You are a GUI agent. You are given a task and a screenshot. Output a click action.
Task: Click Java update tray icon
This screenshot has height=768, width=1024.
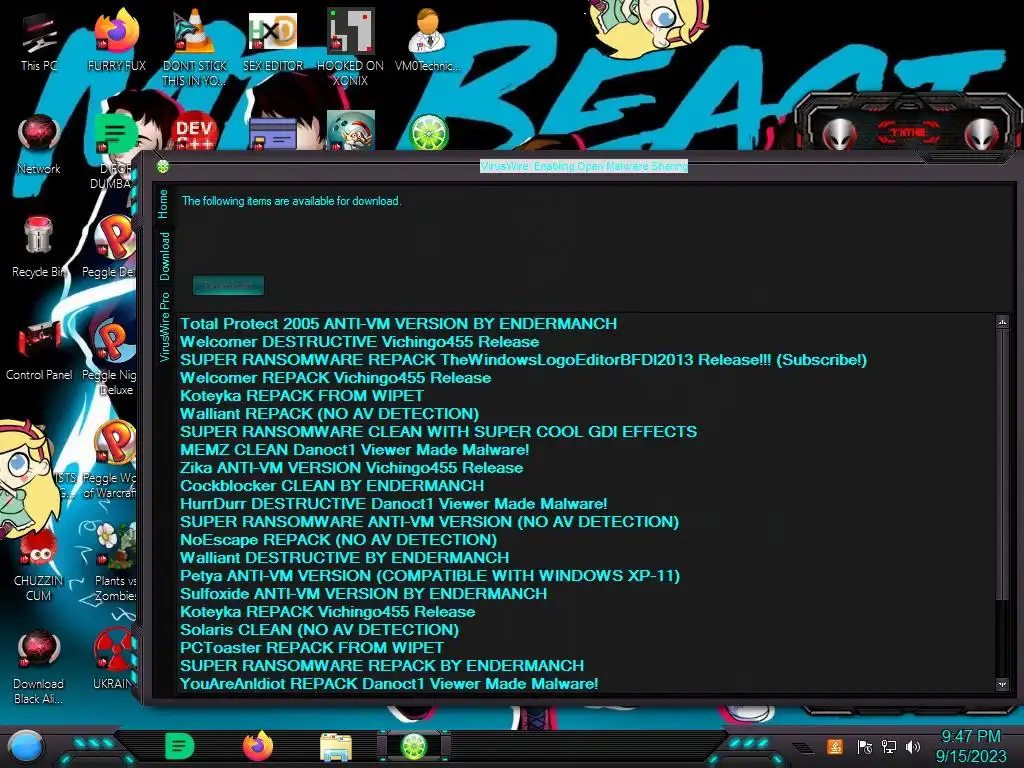[835, 746]
